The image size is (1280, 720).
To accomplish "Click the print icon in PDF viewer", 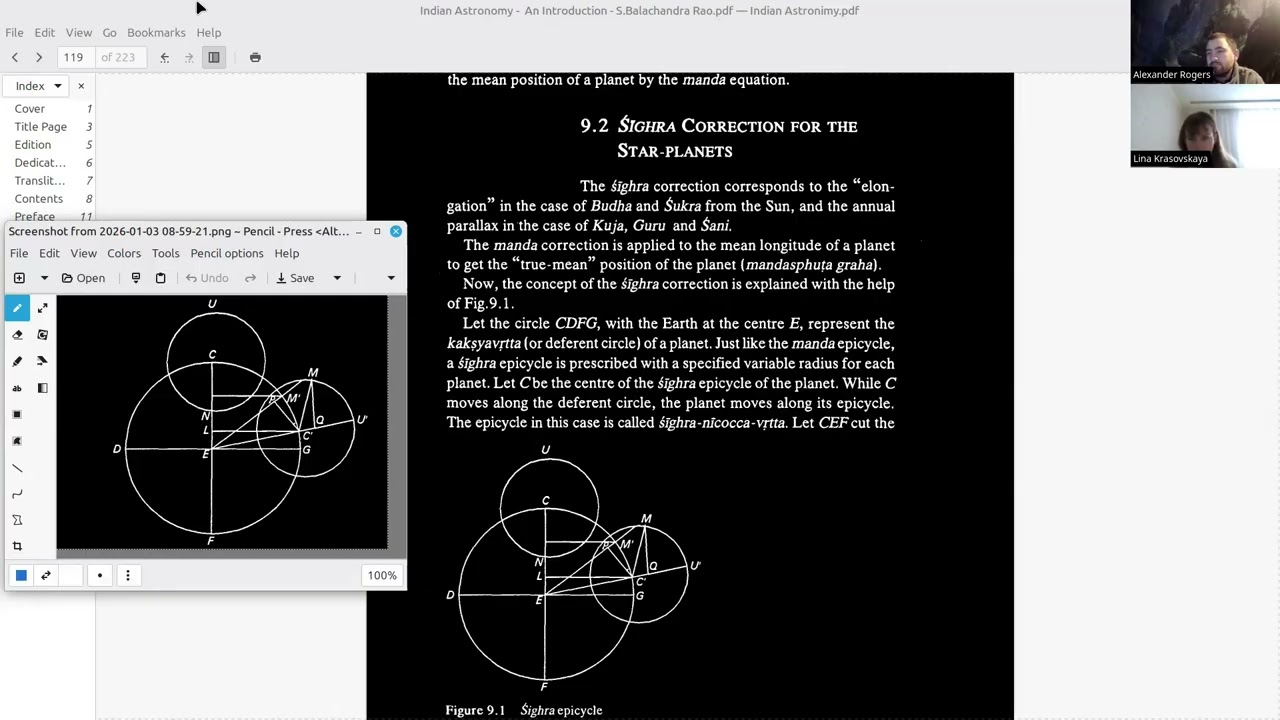I will click(x=255, y=57).
